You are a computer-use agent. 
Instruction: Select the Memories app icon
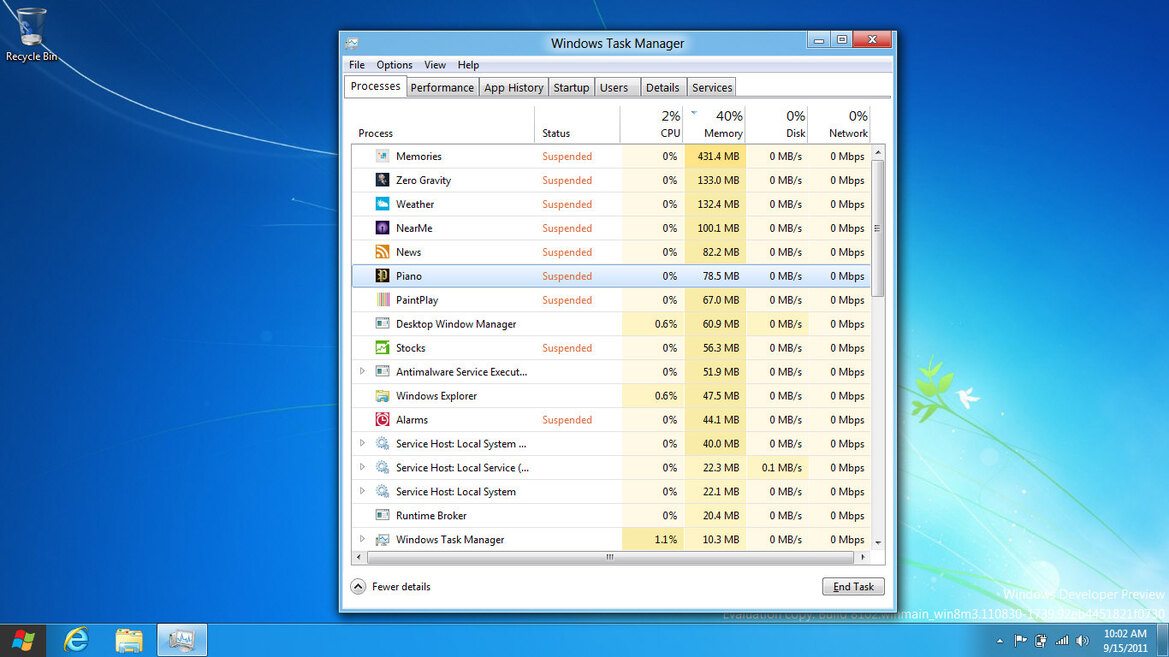tap(382, 156)
